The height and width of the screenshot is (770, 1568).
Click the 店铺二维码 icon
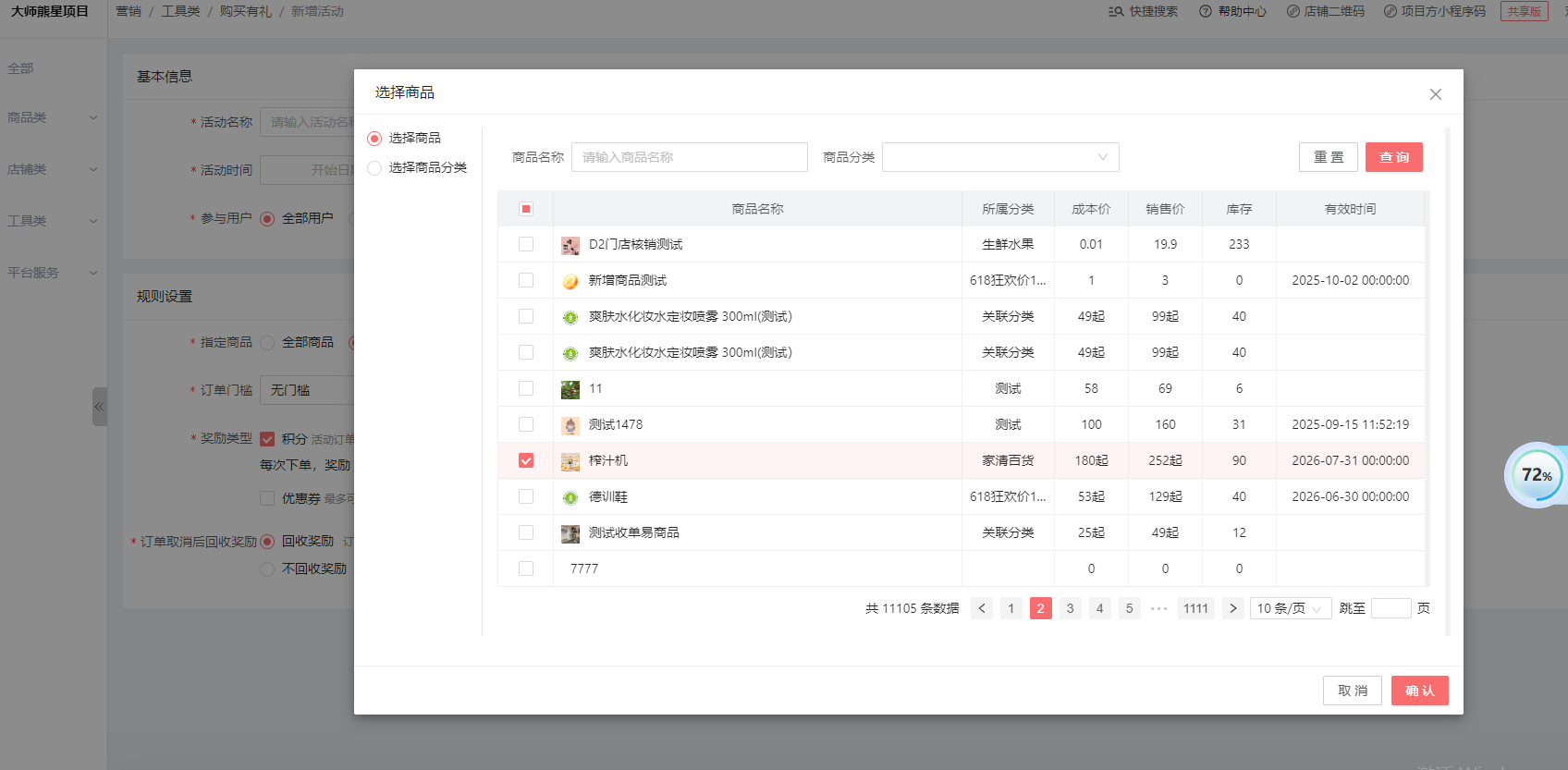pos(1292,12)
